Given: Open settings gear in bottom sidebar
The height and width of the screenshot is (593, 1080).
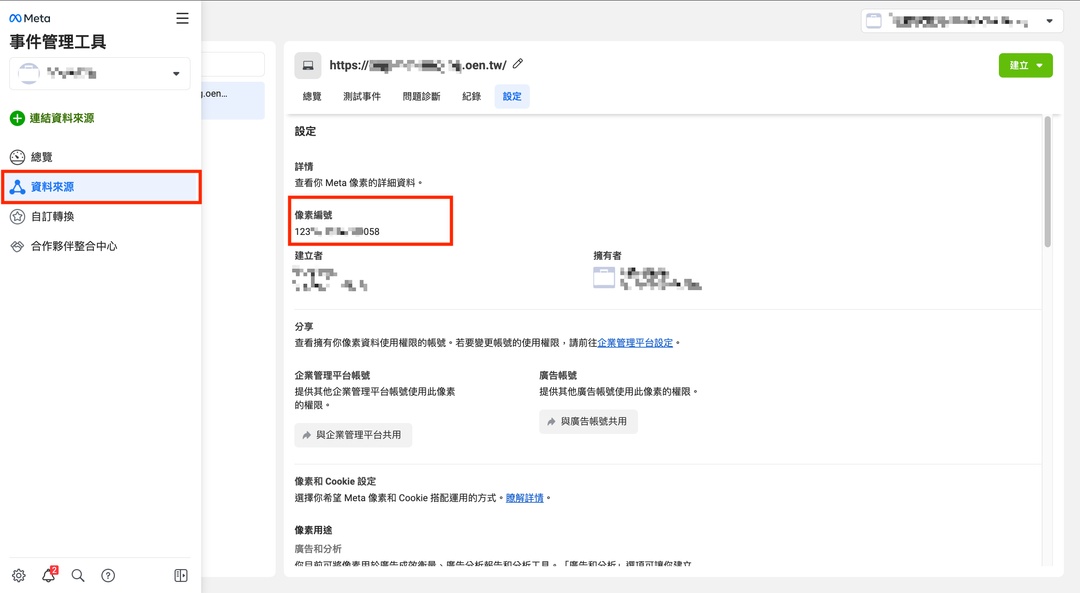Looking at the screenshot, I should point(18,575).
